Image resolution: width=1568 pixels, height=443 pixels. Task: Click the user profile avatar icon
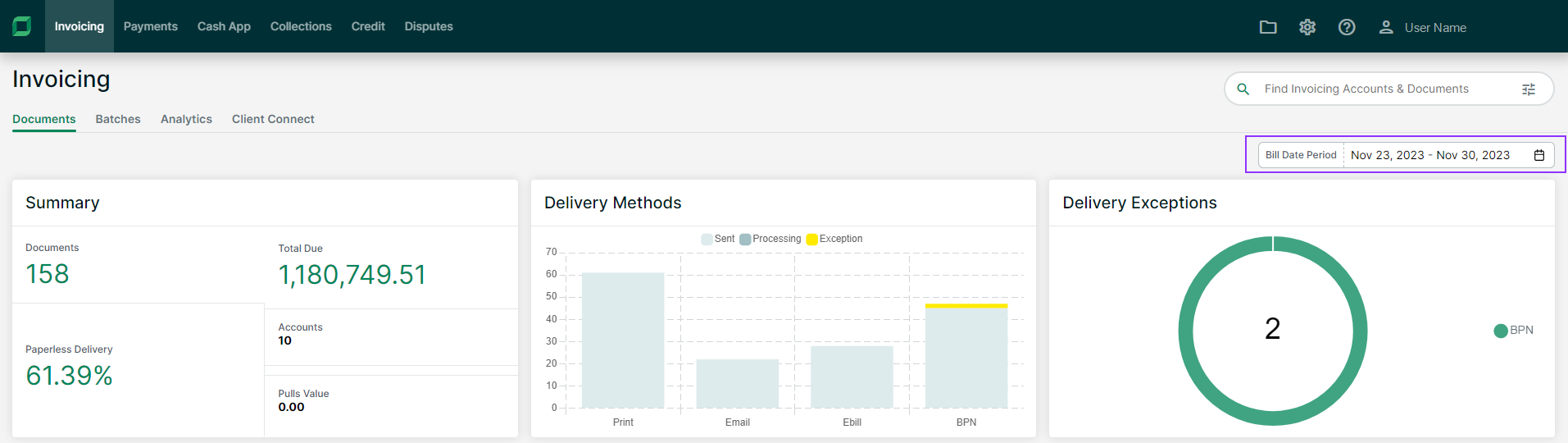point(1386,27)
